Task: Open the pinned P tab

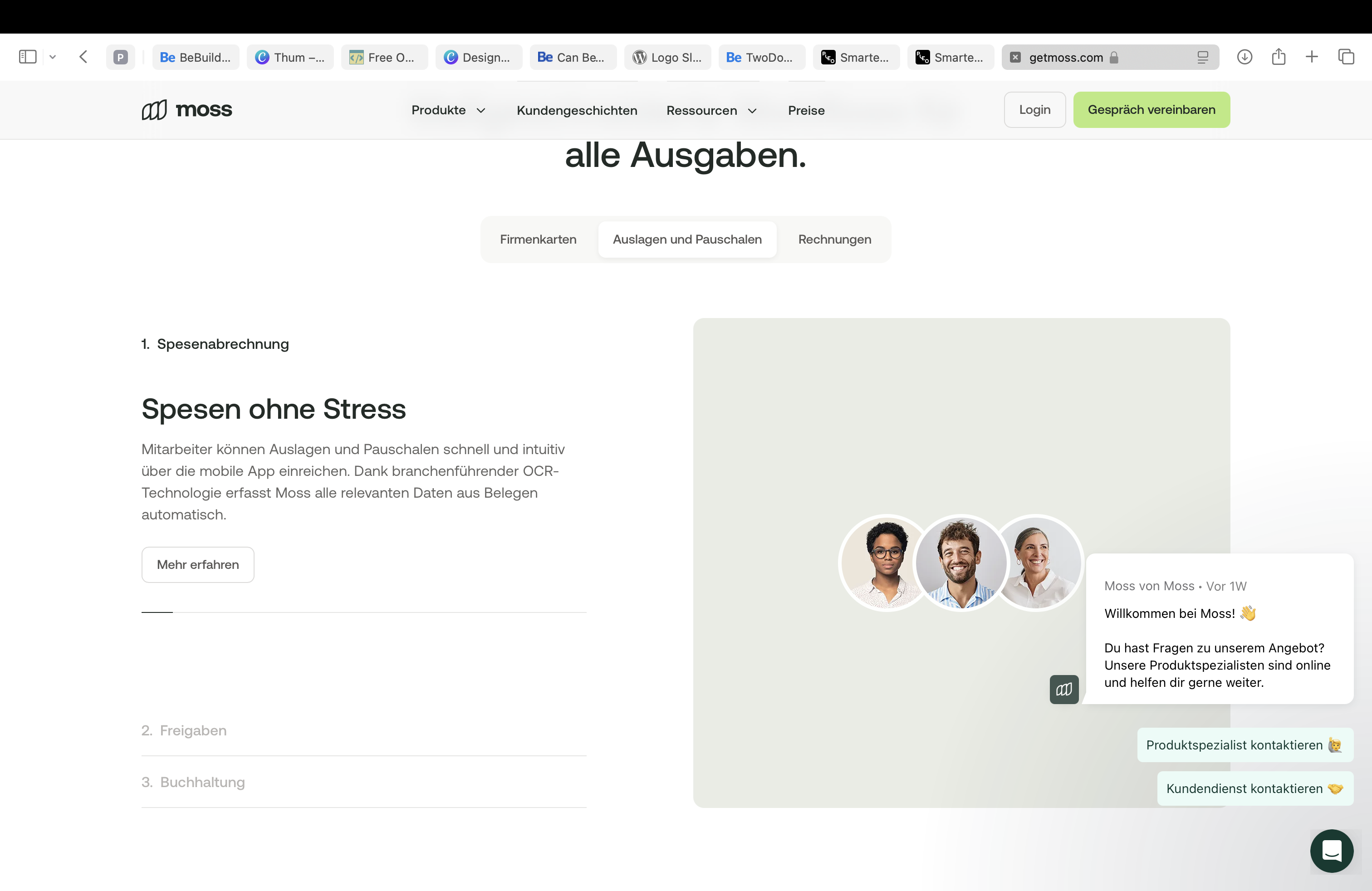Action: coord(121,57)
